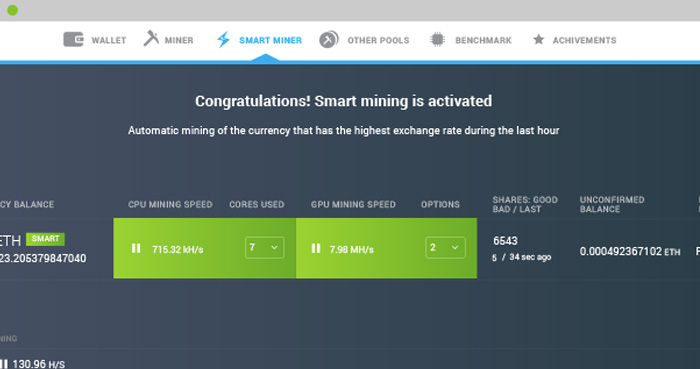Open the Achivements tab
Viewport: 700px width, 369px height.
pyautogui.click(x=575, y=40)
